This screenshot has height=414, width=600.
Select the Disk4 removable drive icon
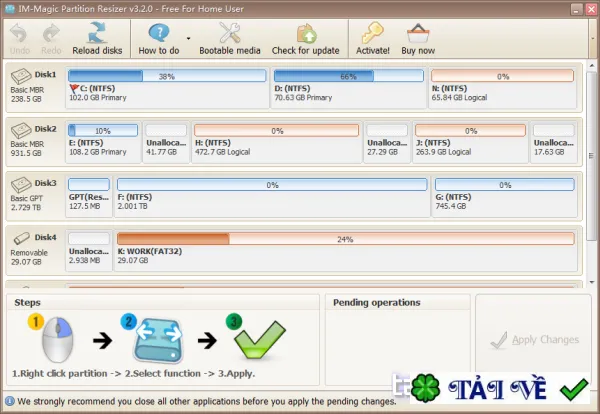[x=21, y=238]
